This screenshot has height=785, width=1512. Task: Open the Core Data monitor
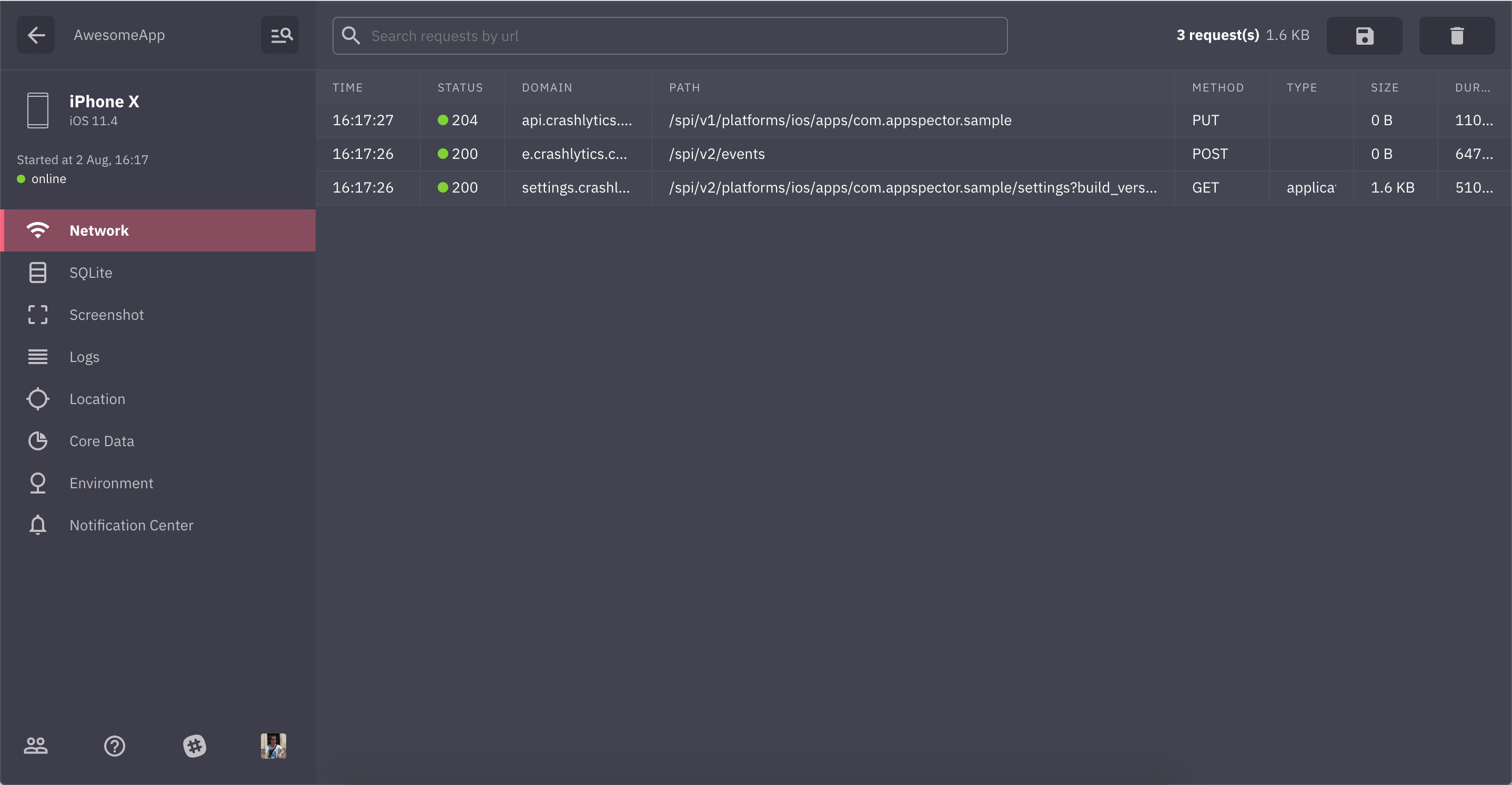coord(158,441)
